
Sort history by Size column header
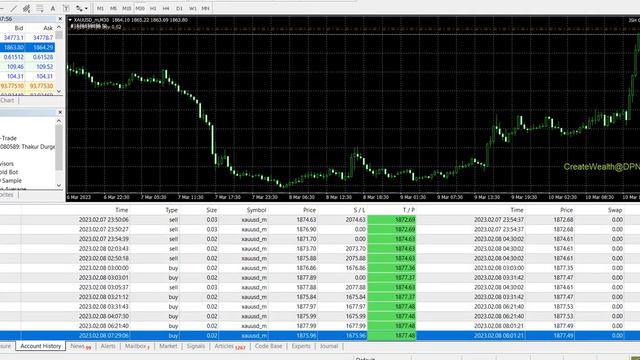click(211, 210)
